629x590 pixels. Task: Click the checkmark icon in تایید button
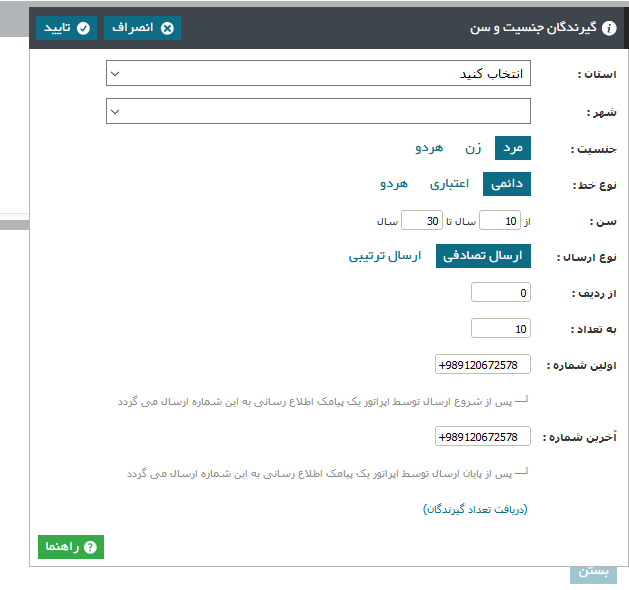[x=83, y=28]
